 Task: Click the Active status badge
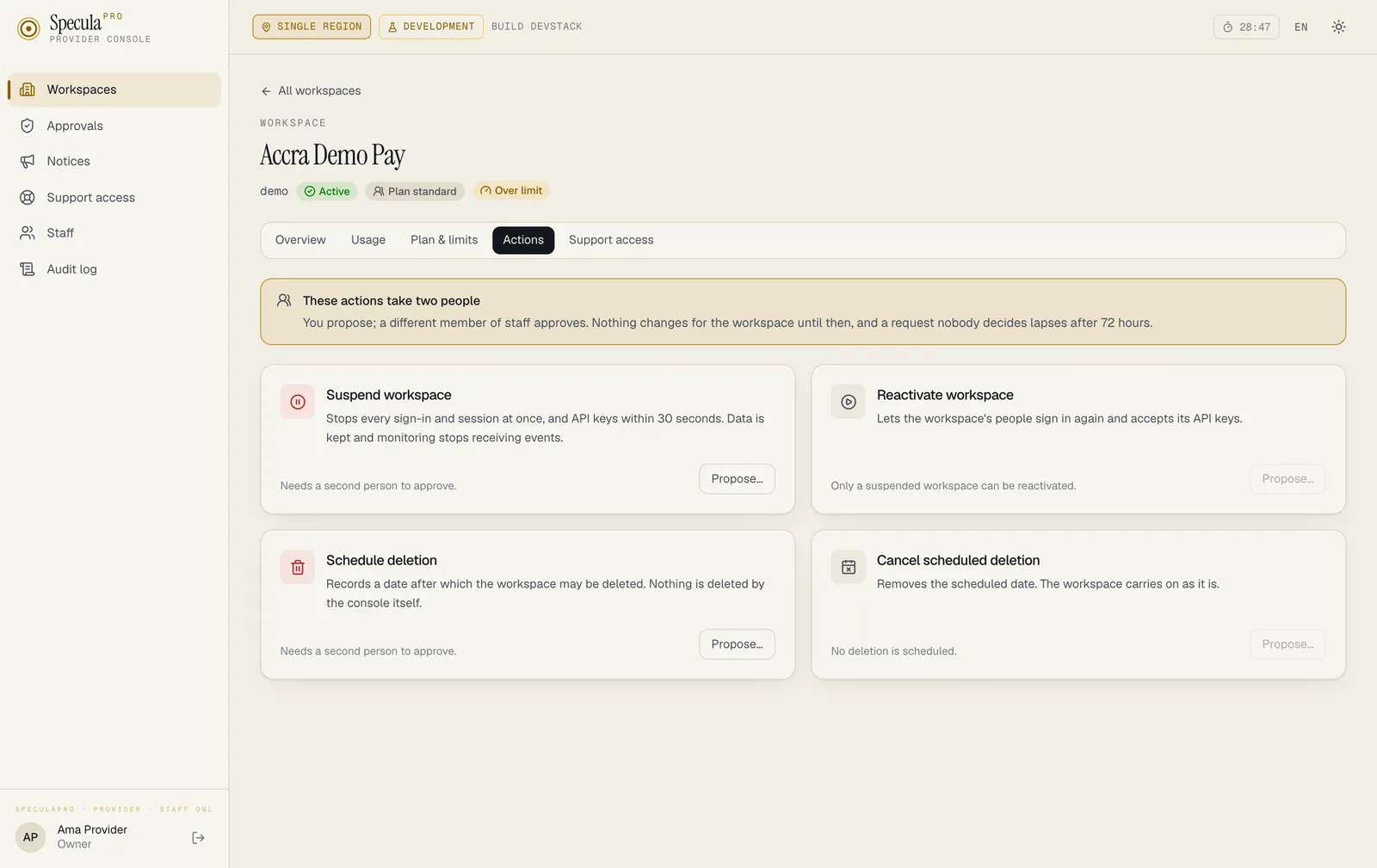tap(327, 191)
